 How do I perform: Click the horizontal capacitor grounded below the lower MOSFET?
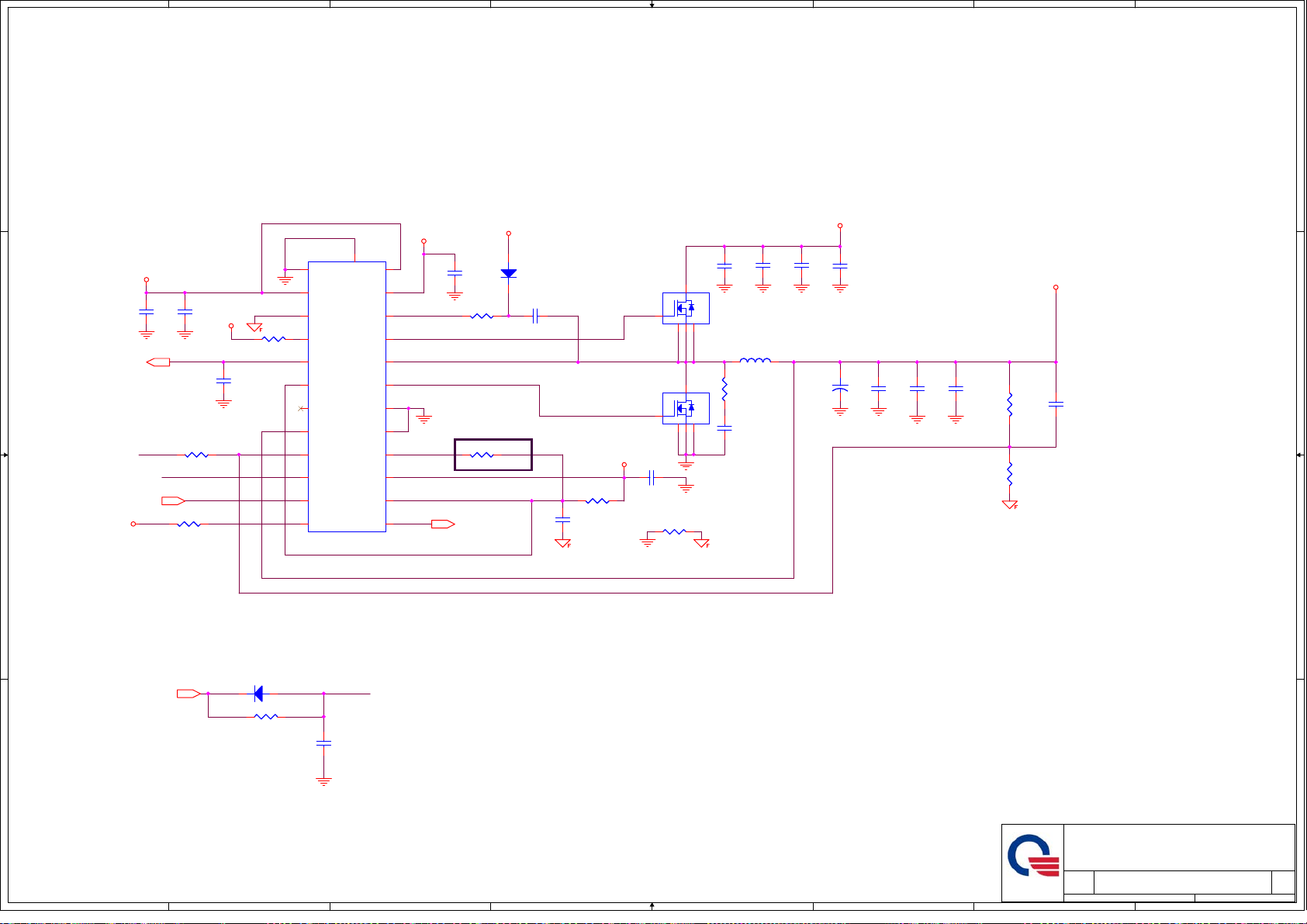pyautogui.click(x=652, y=478)
